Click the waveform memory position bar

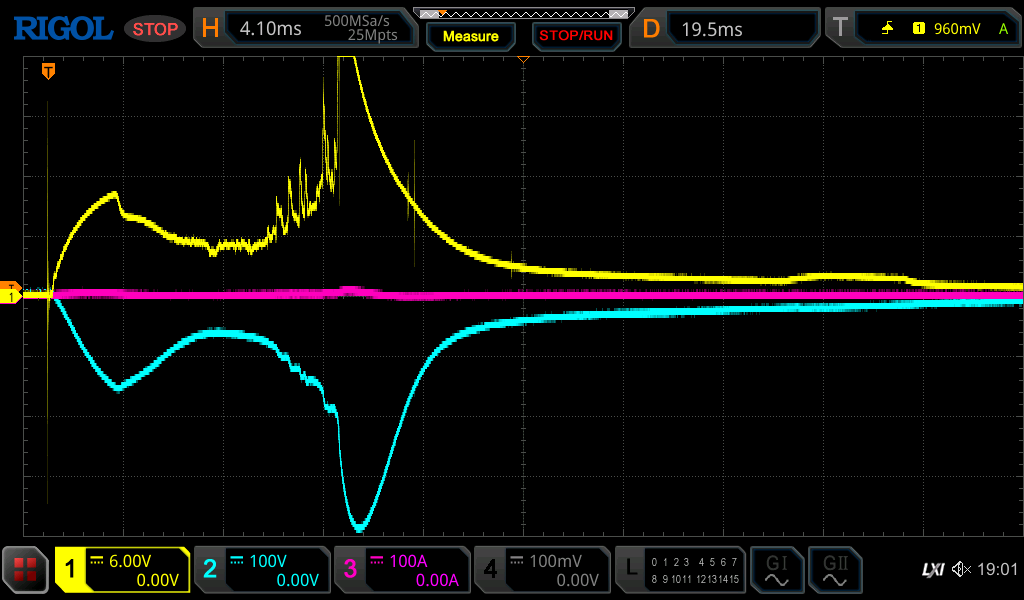coord(523,14)
